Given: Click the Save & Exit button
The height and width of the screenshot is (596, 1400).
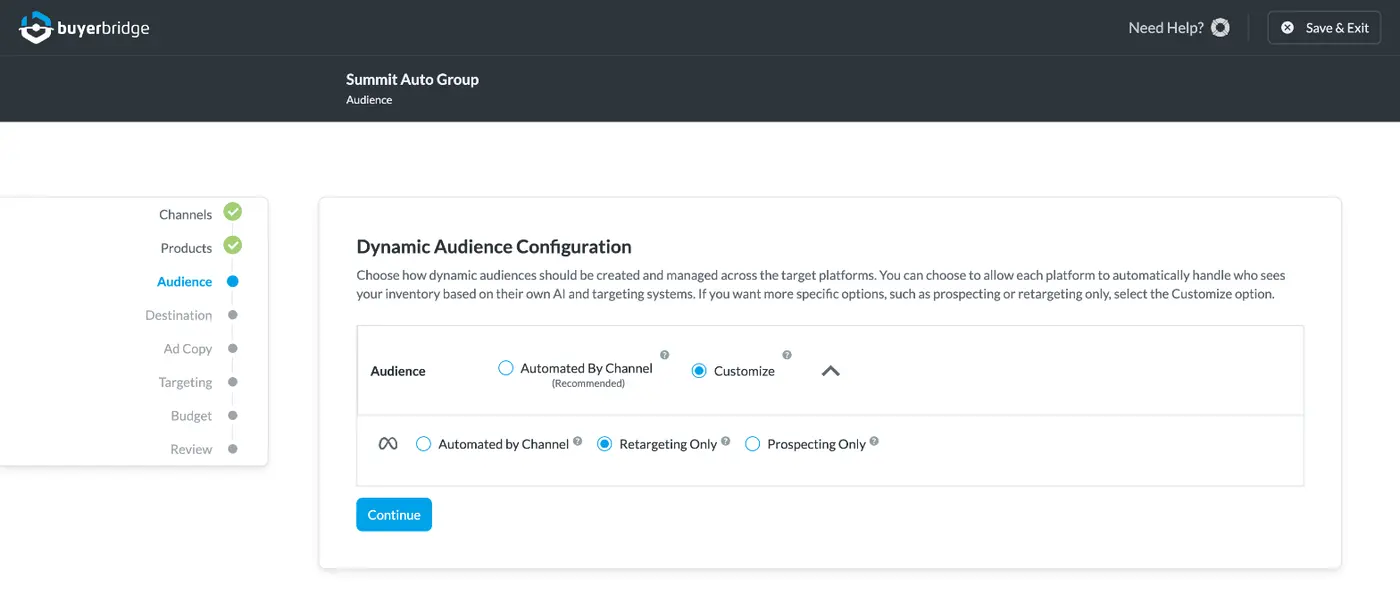Looking at the screenshot, I should click(x=1324, y=28).
